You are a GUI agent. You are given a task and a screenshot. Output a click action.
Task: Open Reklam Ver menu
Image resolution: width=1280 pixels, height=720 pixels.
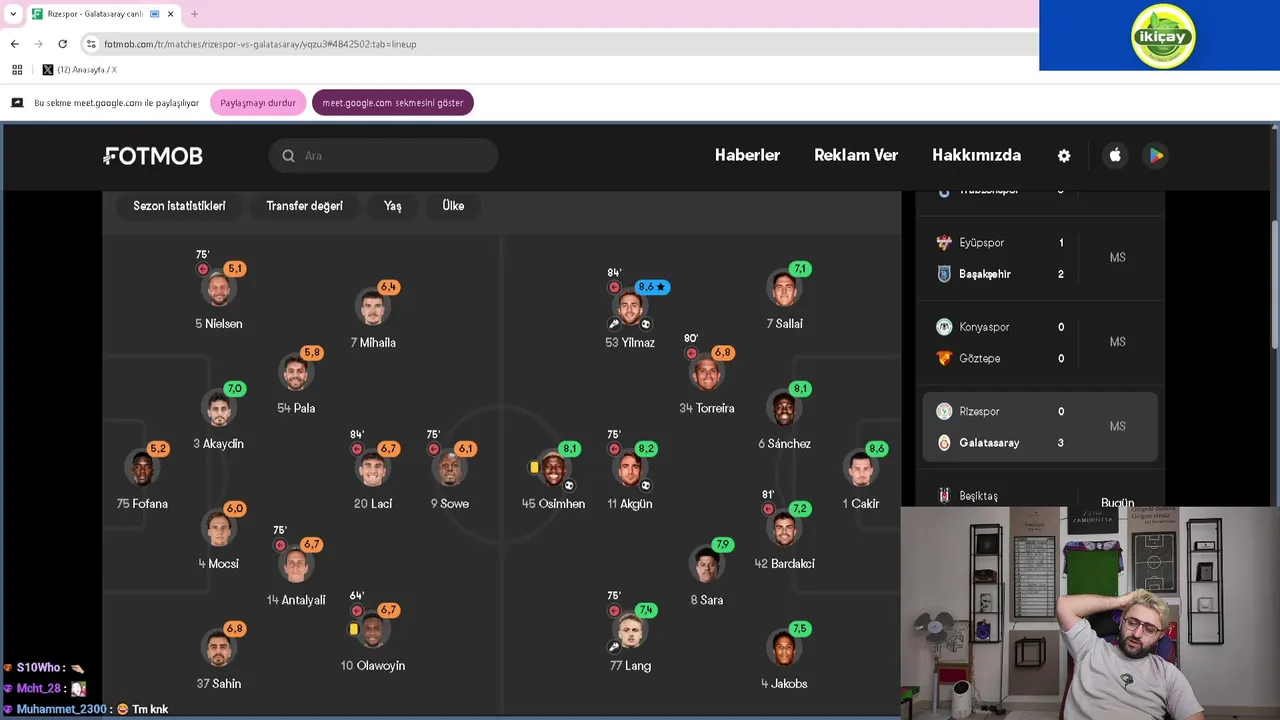pyautogui.click(x=856, y=155)
